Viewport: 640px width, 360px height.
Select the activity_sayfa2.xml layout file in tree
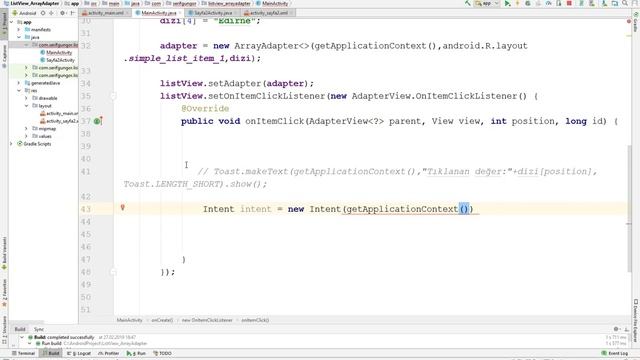pyautogui.click(x=59, y=121)
